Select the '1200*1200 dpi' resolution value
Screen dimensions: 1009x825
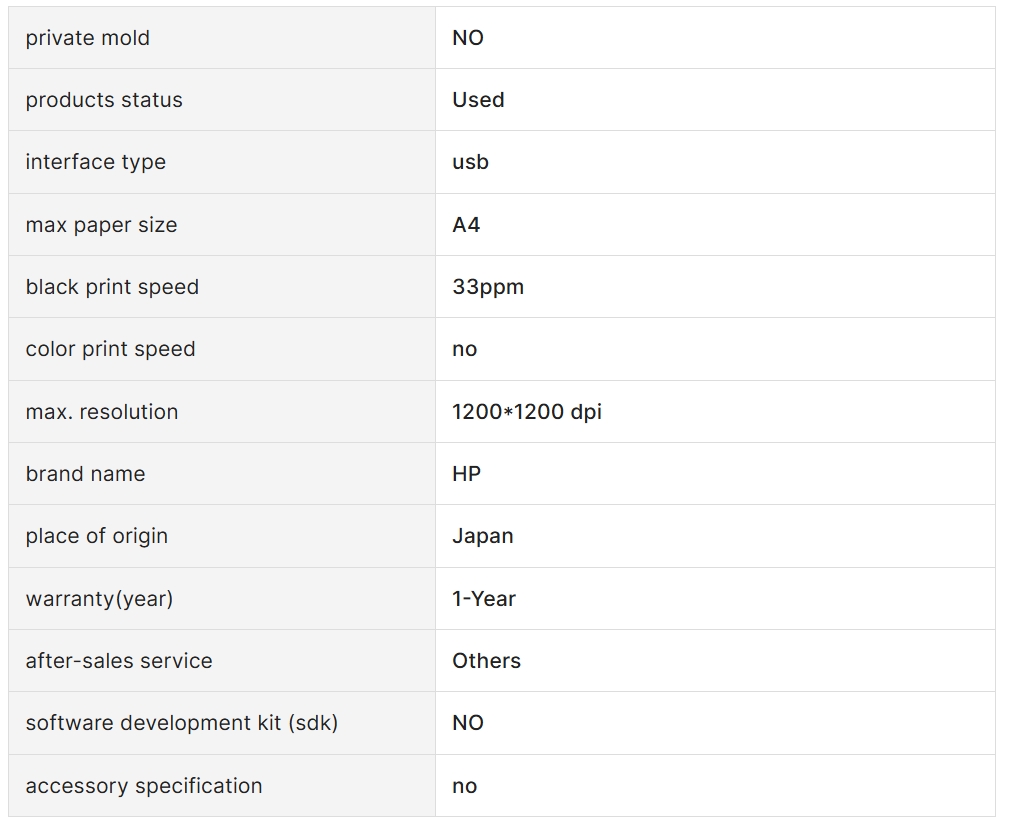tap(527, 412)
